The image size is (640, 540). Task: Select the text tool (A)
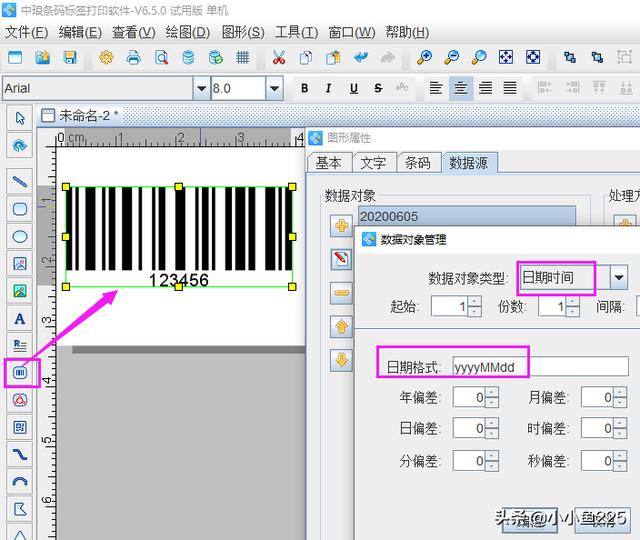pyautogui.click(x=19, y=319)
